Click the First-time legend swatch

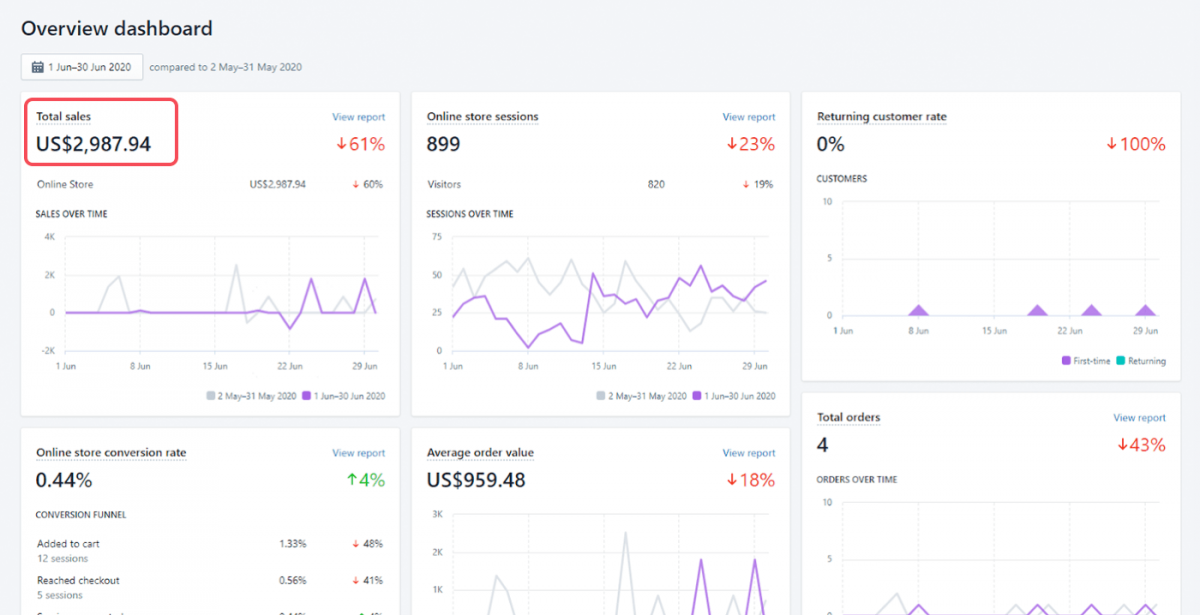click(x=1066, y=361)
